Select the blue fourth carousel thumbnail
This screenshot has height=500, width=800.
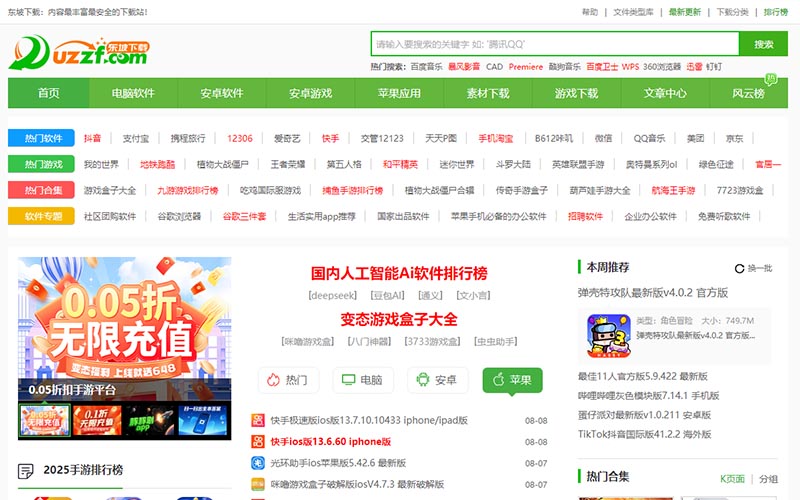click(203, 420)
